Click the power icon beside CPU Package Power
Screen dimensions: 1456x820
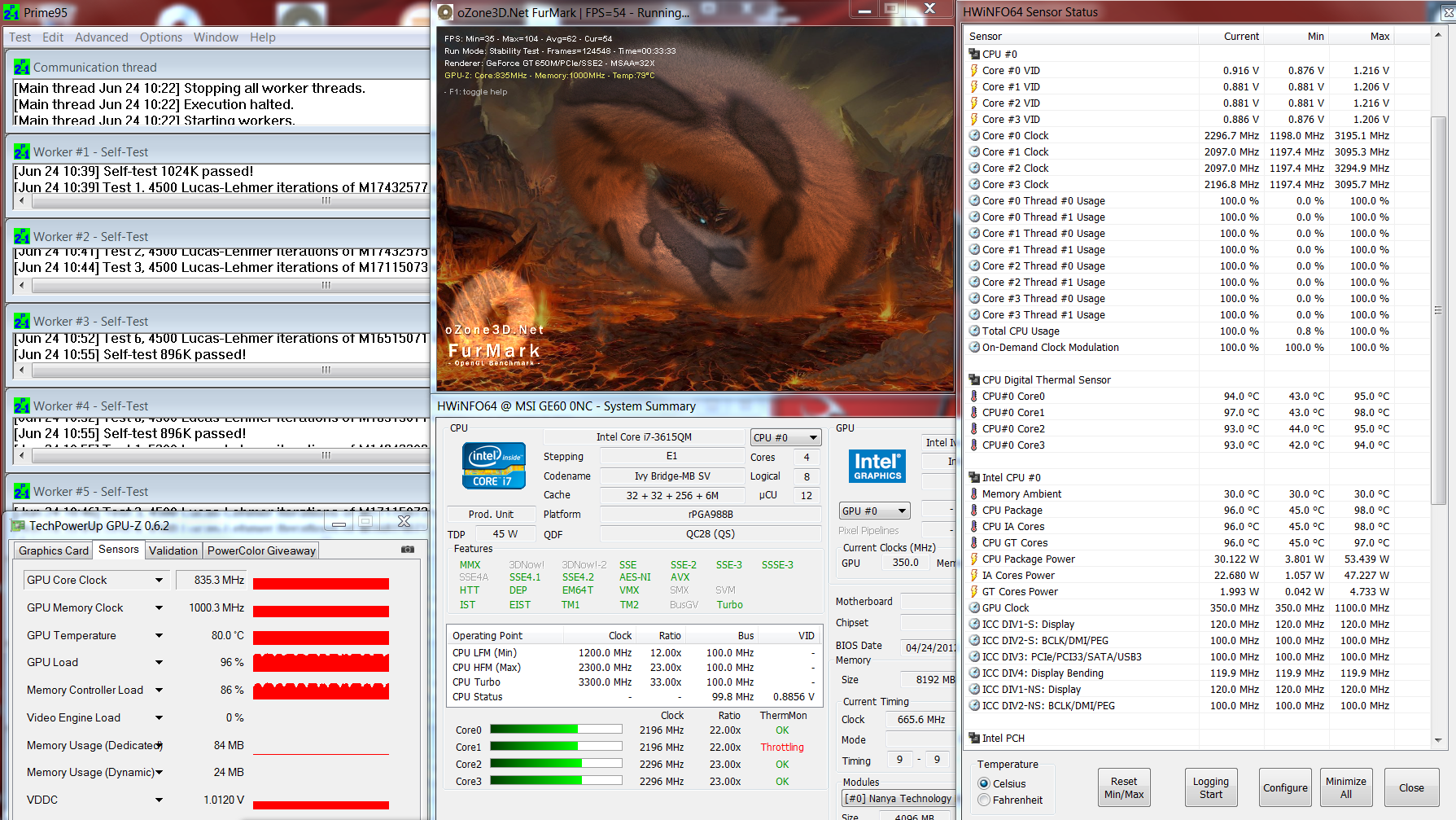(974, 559)
